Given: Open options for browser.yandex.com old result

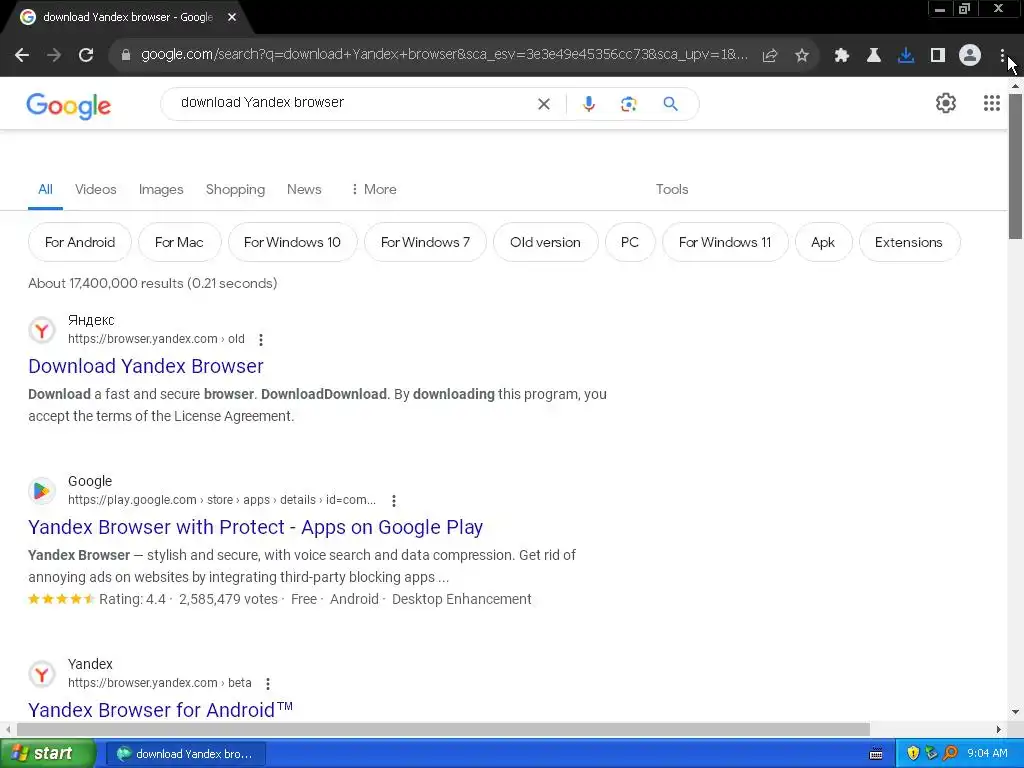Looking at the screenshot, I should (x=261, y=340).
